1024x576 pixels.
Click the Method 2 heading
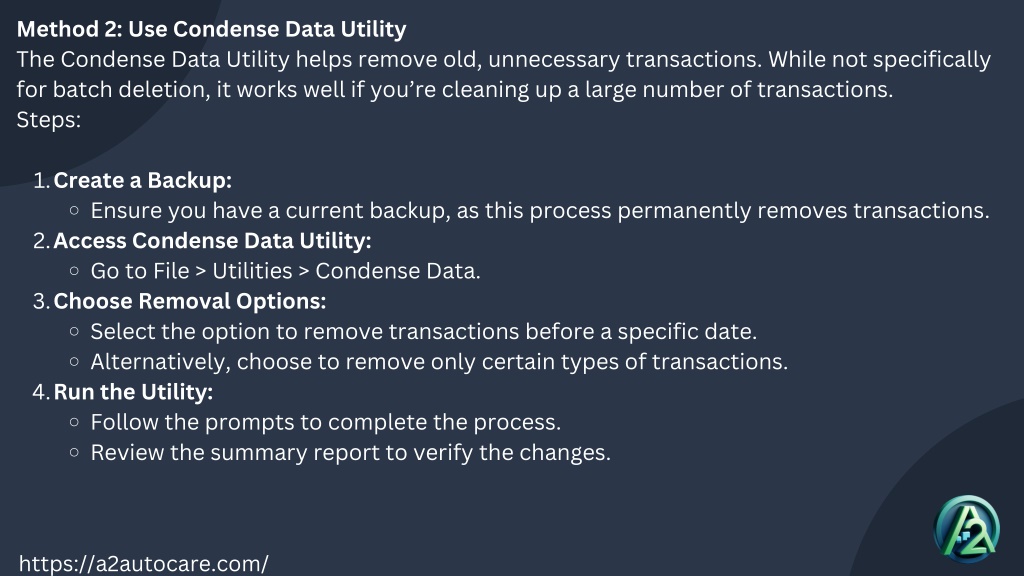(x=211, y=29)
